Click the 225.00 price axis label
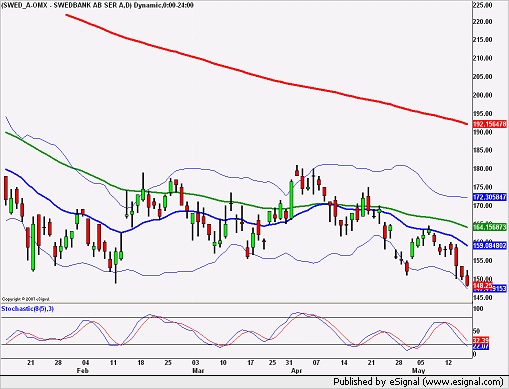This screenshot has width=509, height=389. 483,5
